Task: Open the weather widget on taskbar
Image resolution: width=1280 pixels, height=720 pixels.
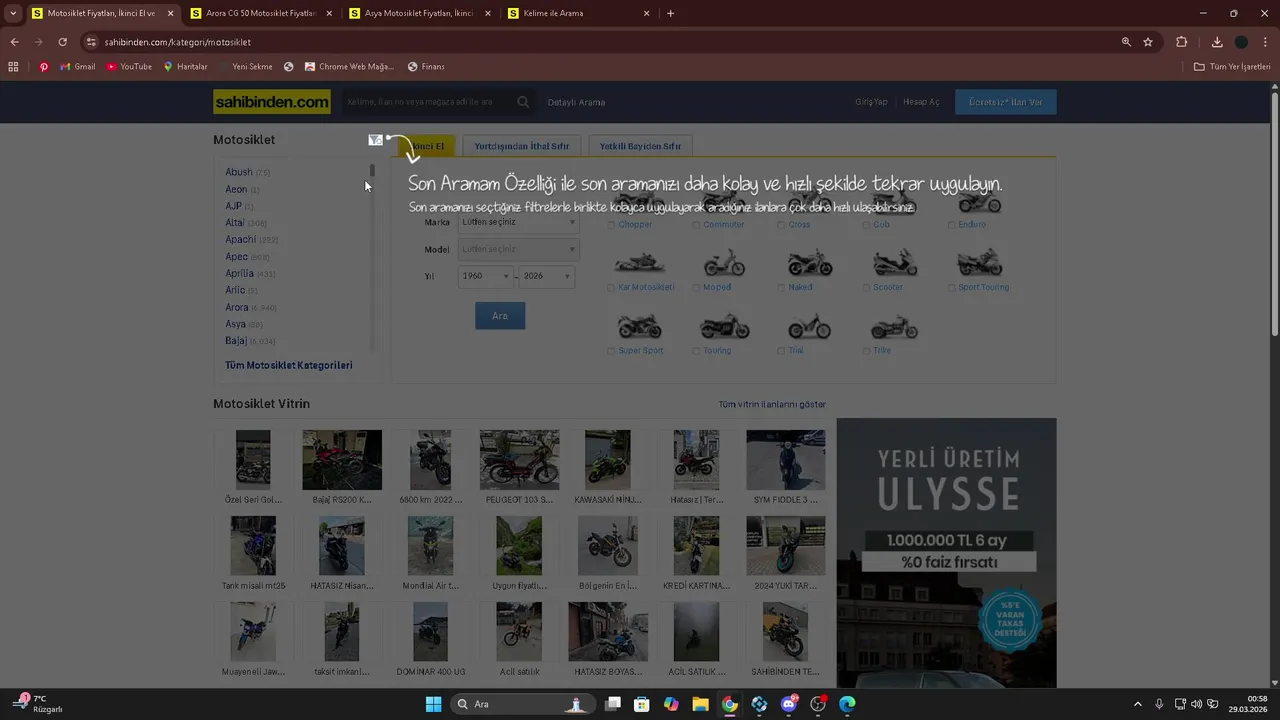Action: click(x=37, y=704)
